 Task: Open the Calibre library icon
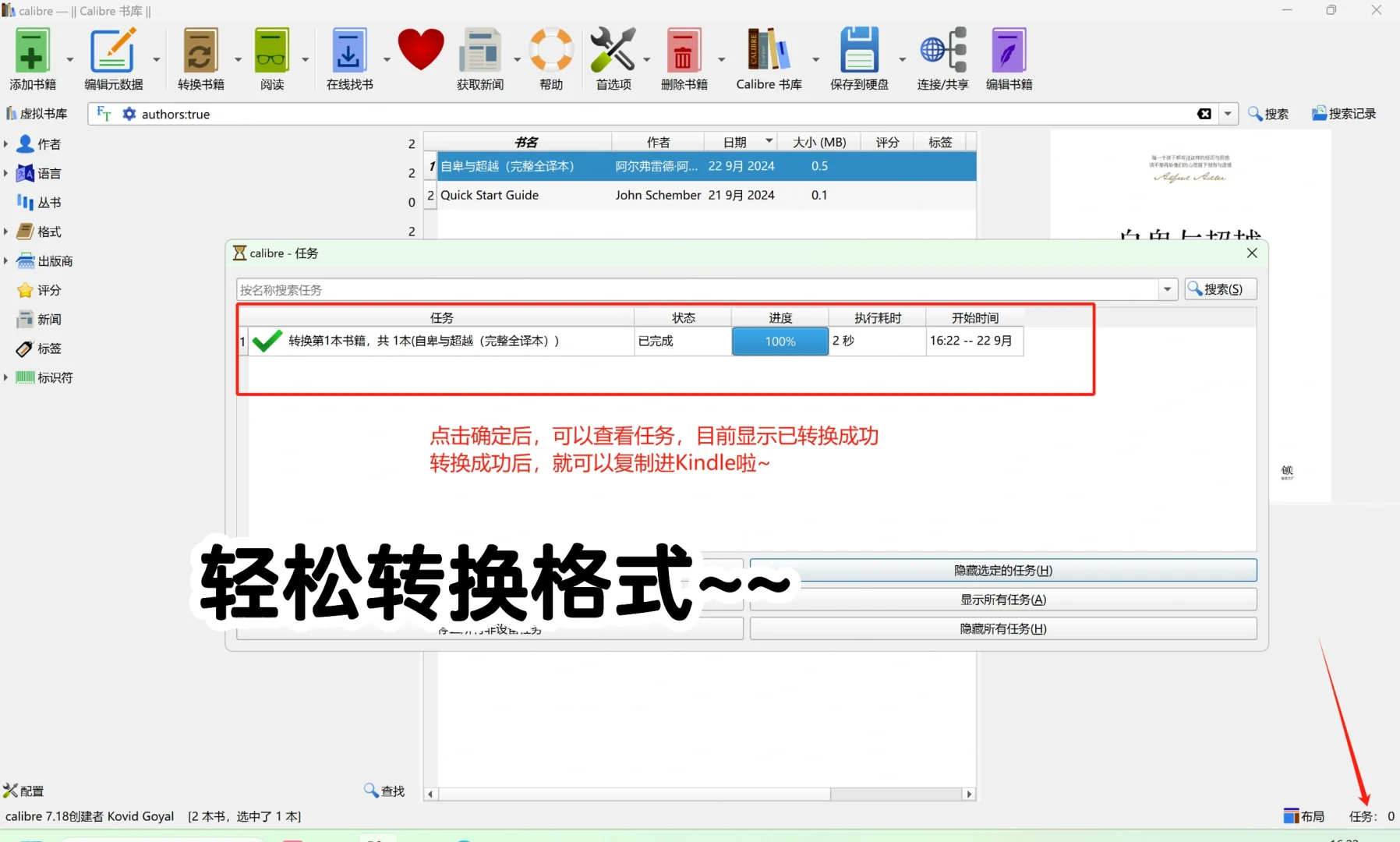tap(769, 51)
